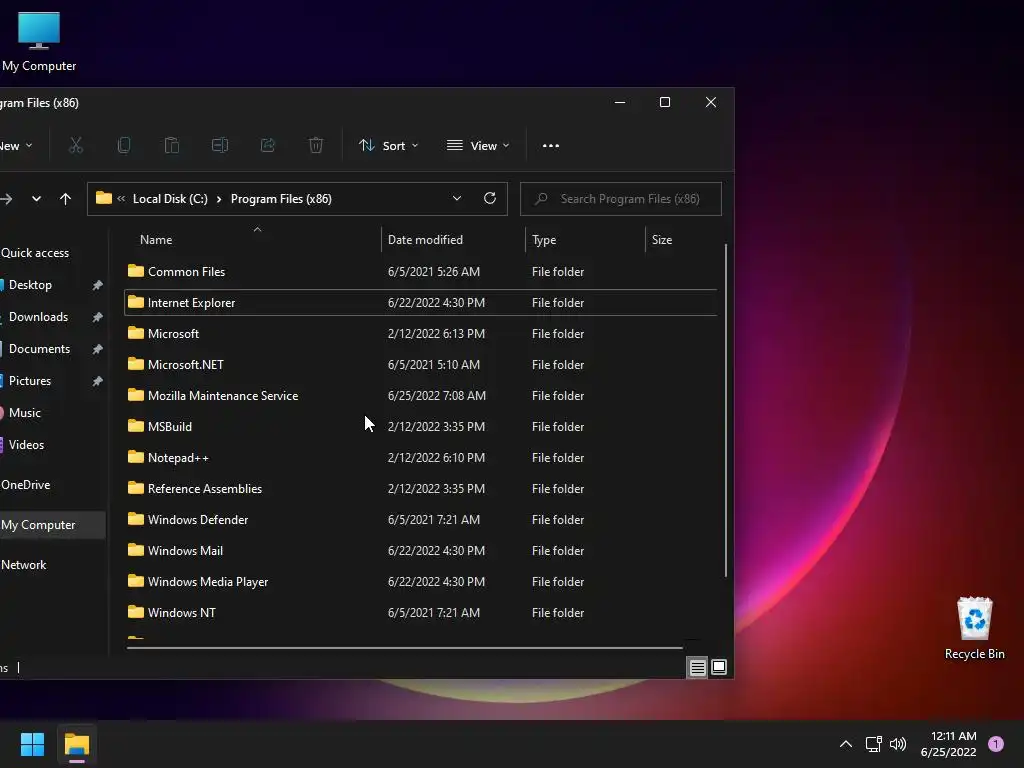The image size is (1024, 768).
Task: Click the Copy icon in toolbar
Action: coord(123,145)
